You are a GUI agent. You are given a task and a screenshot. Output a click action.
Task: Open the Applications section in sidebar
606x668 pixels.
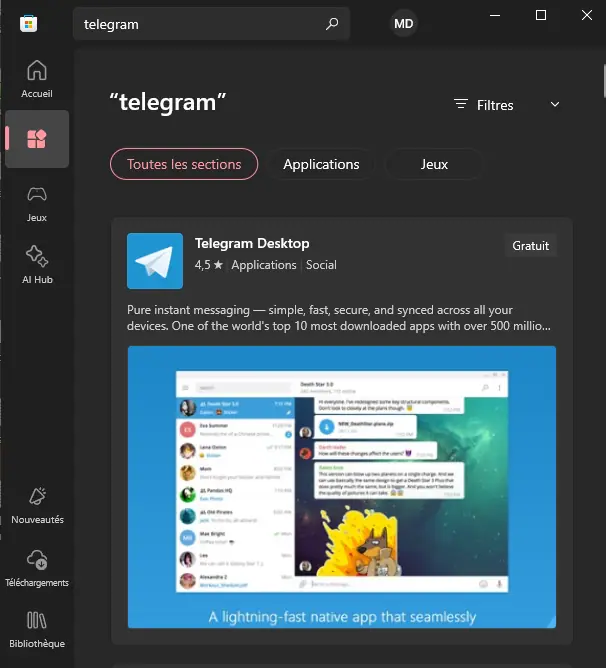click(x=37, y=139)
